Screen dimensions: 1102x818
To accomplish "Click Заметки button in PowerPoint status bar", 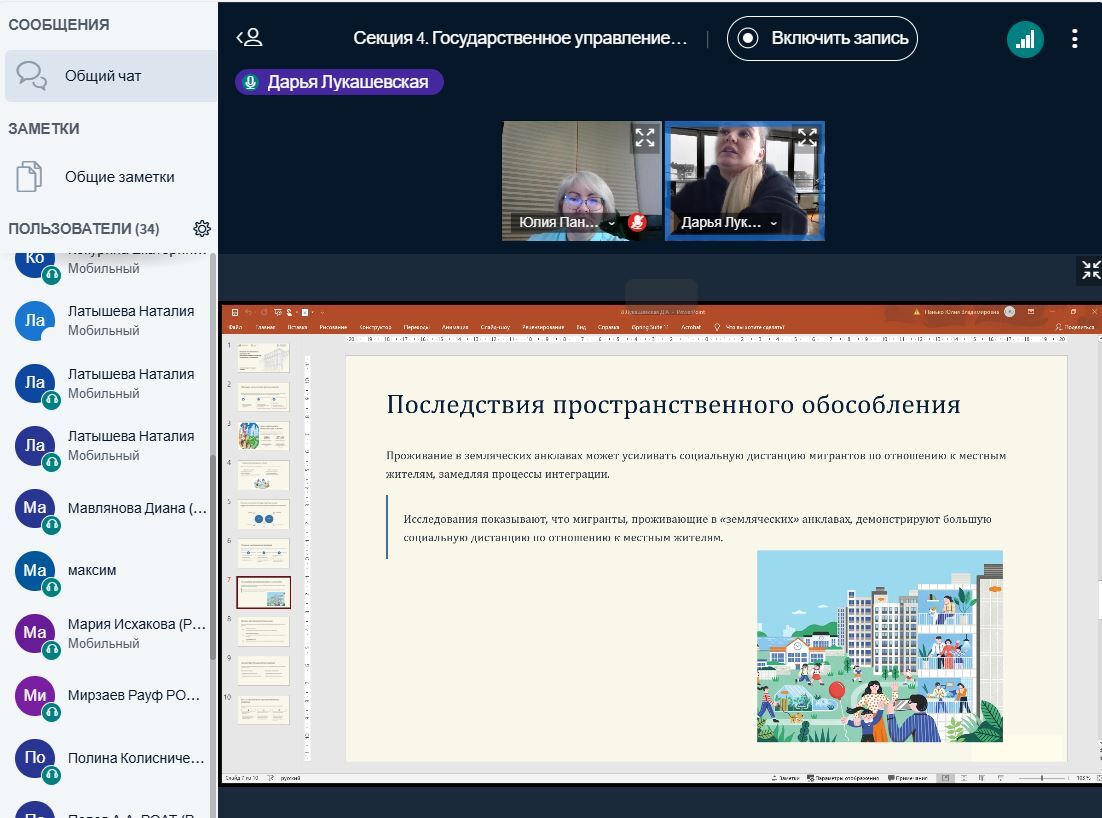I will click(786, 778).
